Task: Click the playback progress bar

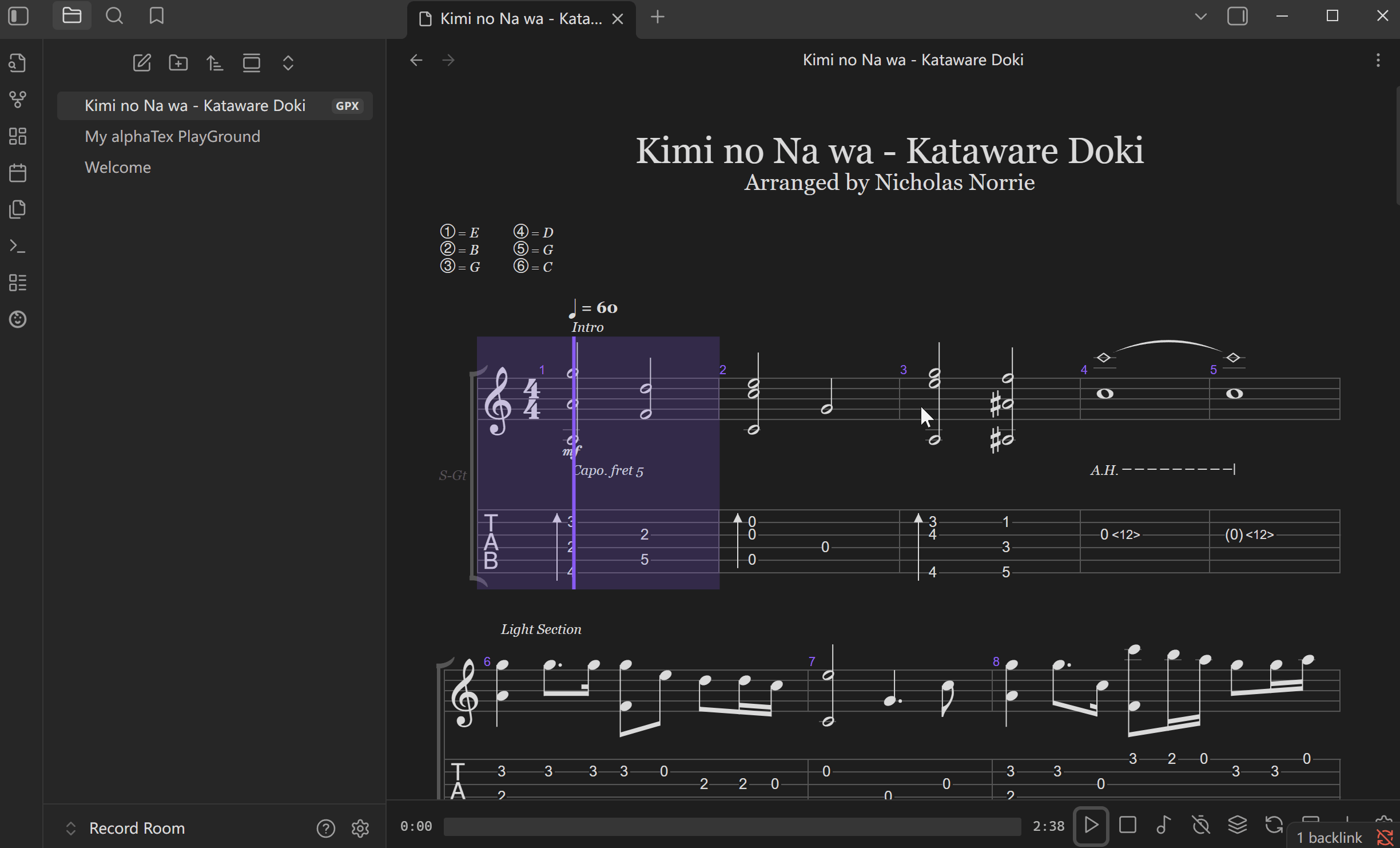Action: click(x=733, y=826)
